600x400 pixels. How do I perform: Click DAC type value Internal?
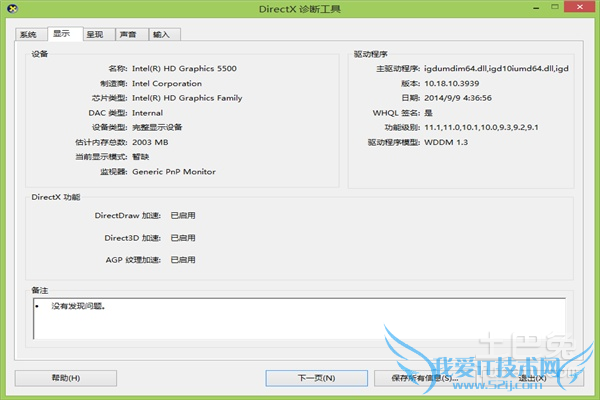coord(147,113)
